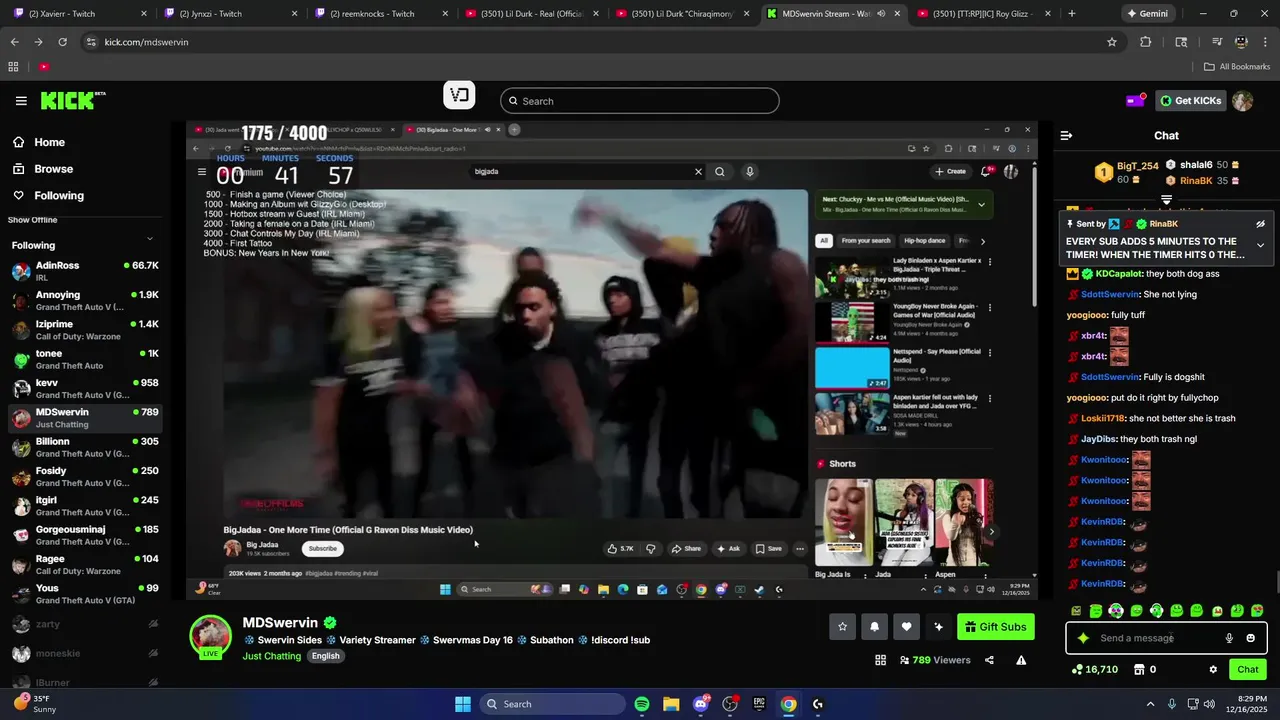The height and width of the screenshot is (720, 1280).
Task: Click the kick.com/mdswervin address bar
Action: 600,42
